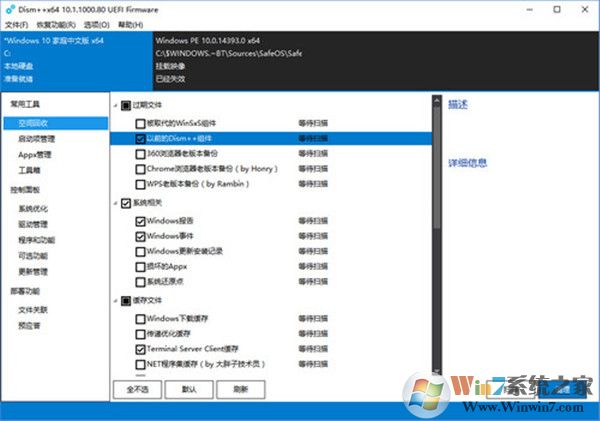Toggle the 缓存文件 group checkbox
Viewport: 600px width, 421px height.
click(x=126, y=301)
